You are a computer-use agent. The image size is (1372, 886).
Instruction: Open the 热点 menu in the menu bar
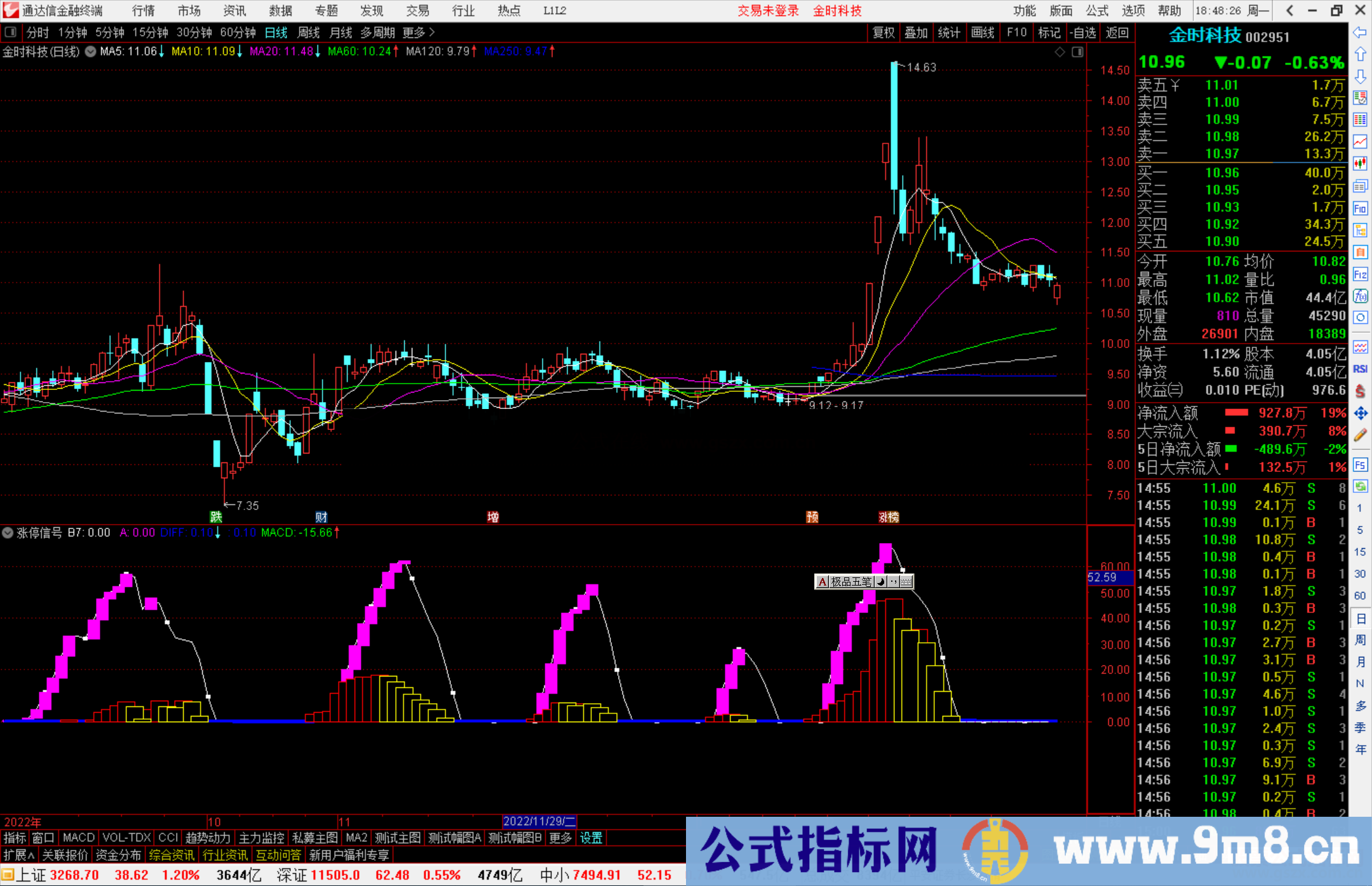click(509, 10)
